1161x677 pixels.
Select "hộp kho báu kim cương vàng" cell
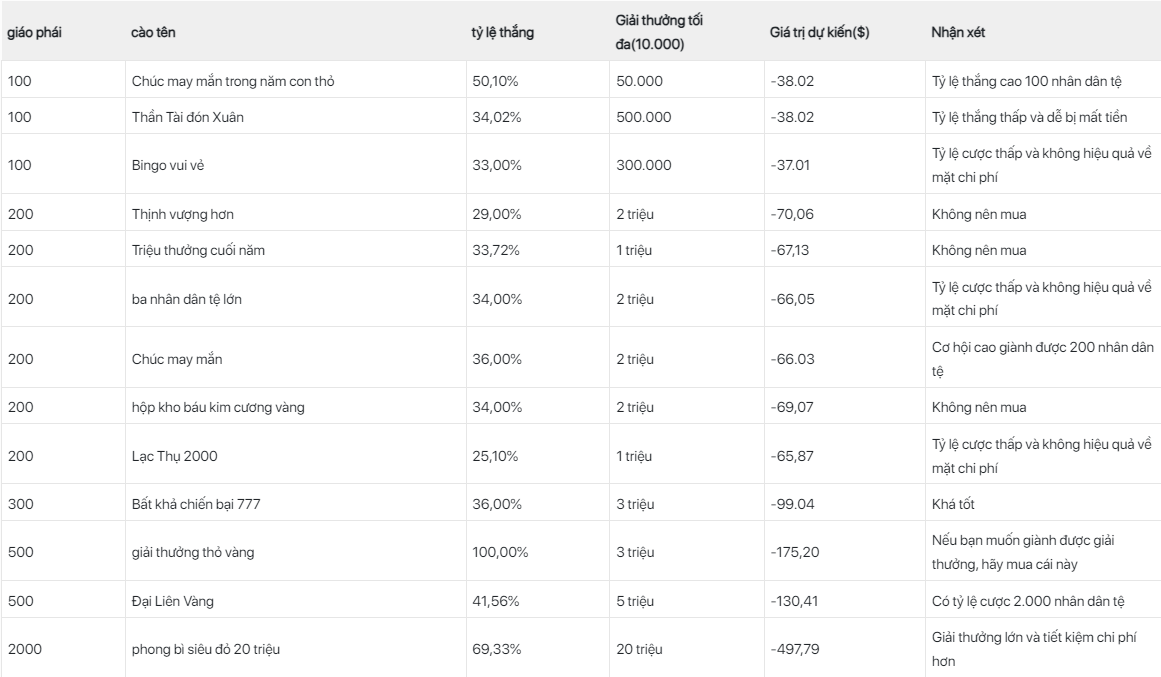[211, 407]
